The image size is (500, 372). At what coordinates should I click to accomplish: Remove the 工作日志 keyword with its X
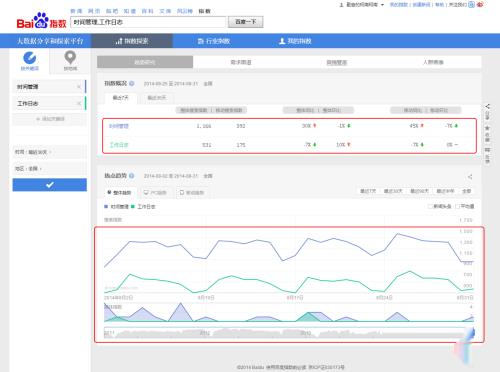click(79, 103)
